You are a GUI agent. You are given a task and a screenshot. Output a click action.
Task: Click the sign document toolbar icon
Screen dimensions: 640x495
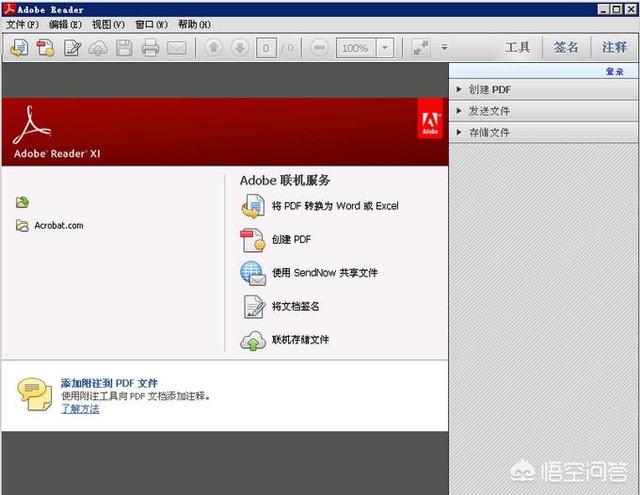(x=72, y=48)
